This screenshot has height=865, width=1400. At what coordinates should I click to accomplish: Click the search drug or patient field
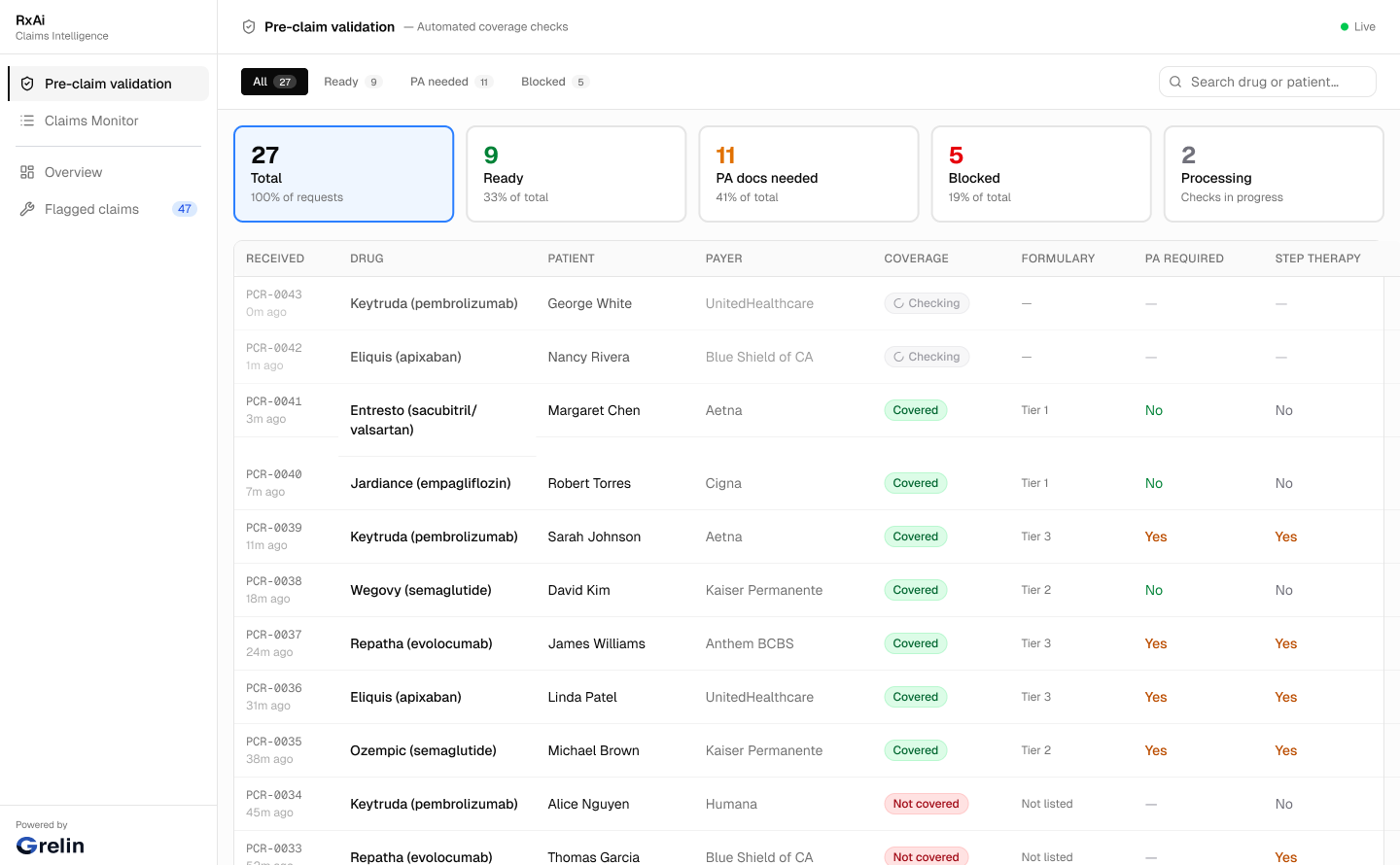(x=1268, y=82)
